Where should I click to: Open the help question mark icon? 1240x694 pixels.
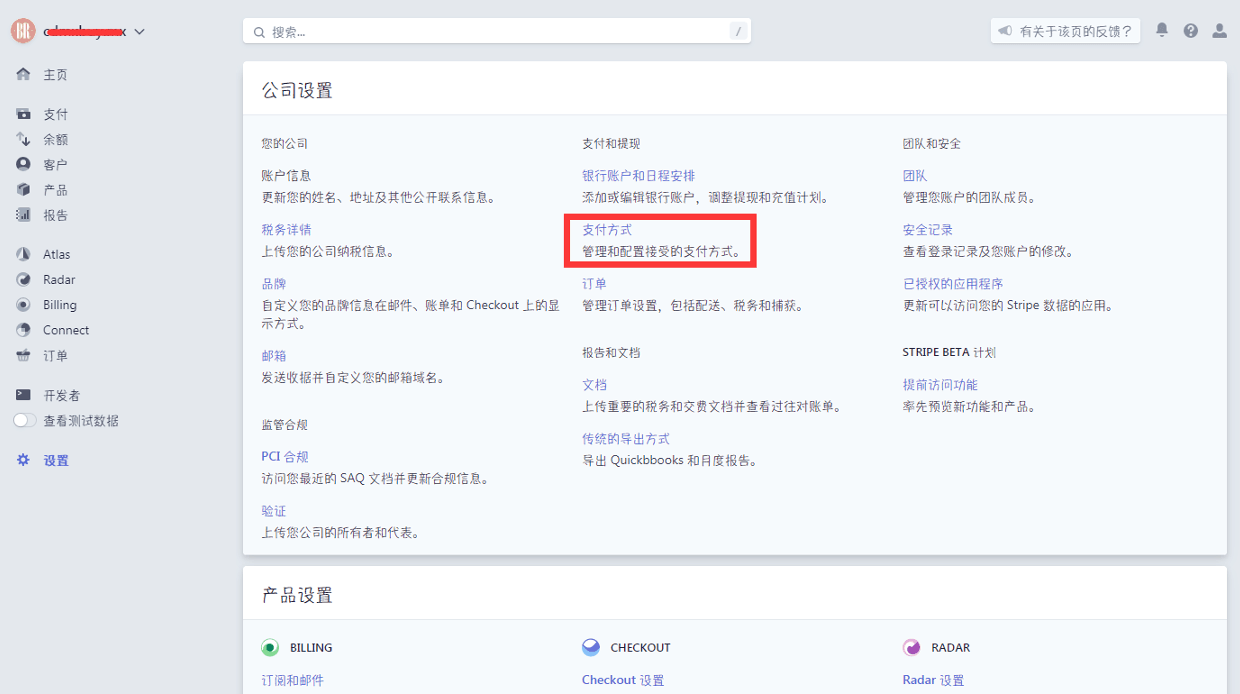[1190, 30]
